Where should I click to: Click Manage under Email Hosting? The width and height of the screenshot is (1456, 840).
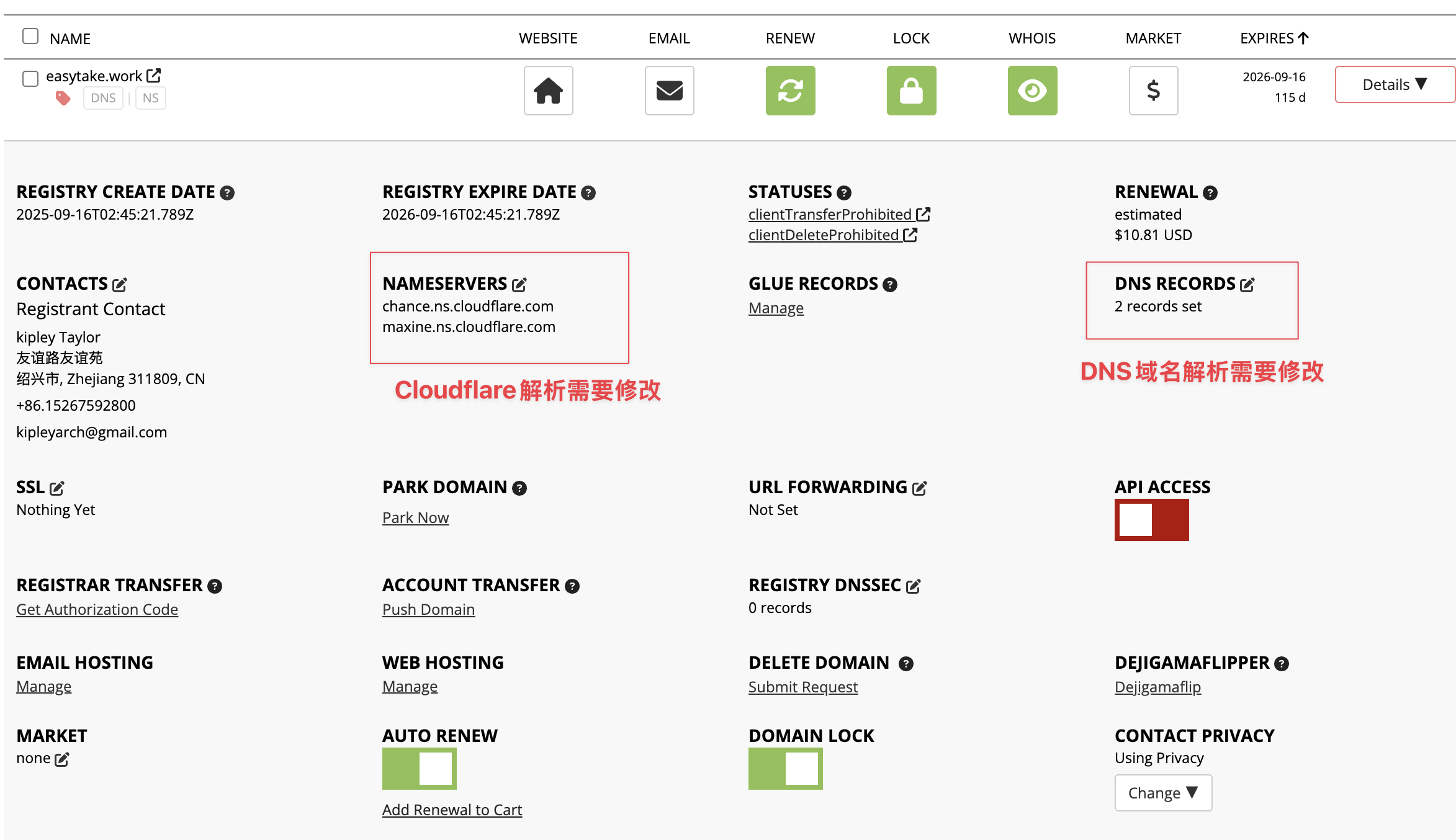pos(43,687)
